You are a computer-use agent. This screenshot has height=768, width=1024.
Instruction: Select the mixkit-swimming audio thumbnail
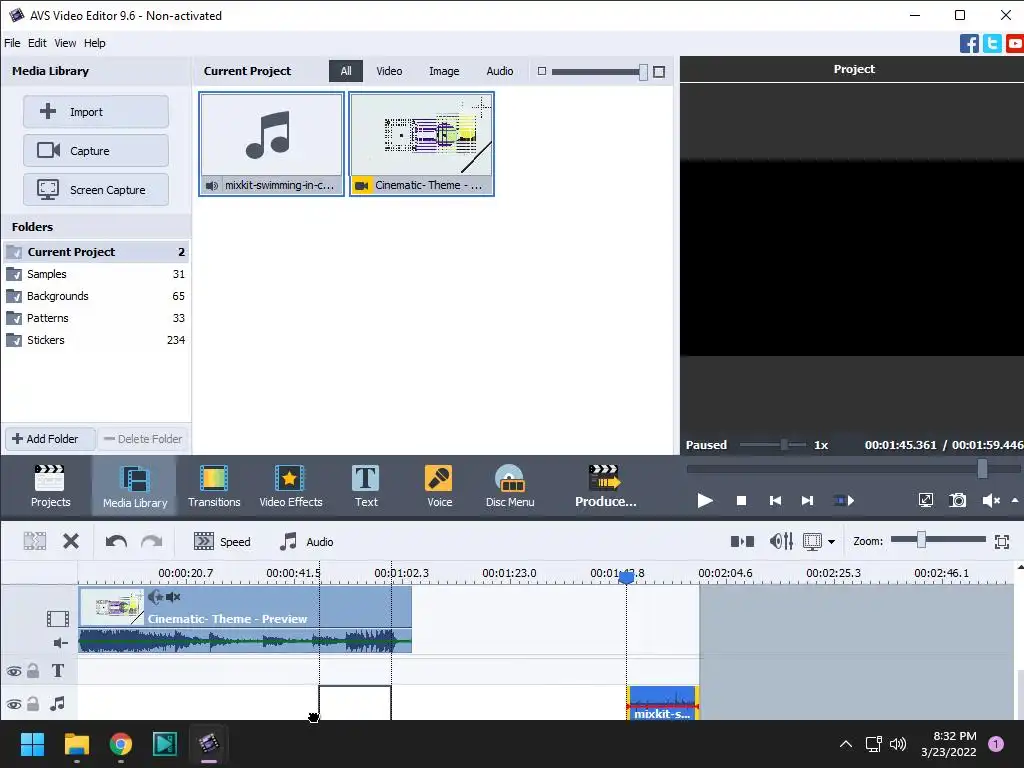271,144
